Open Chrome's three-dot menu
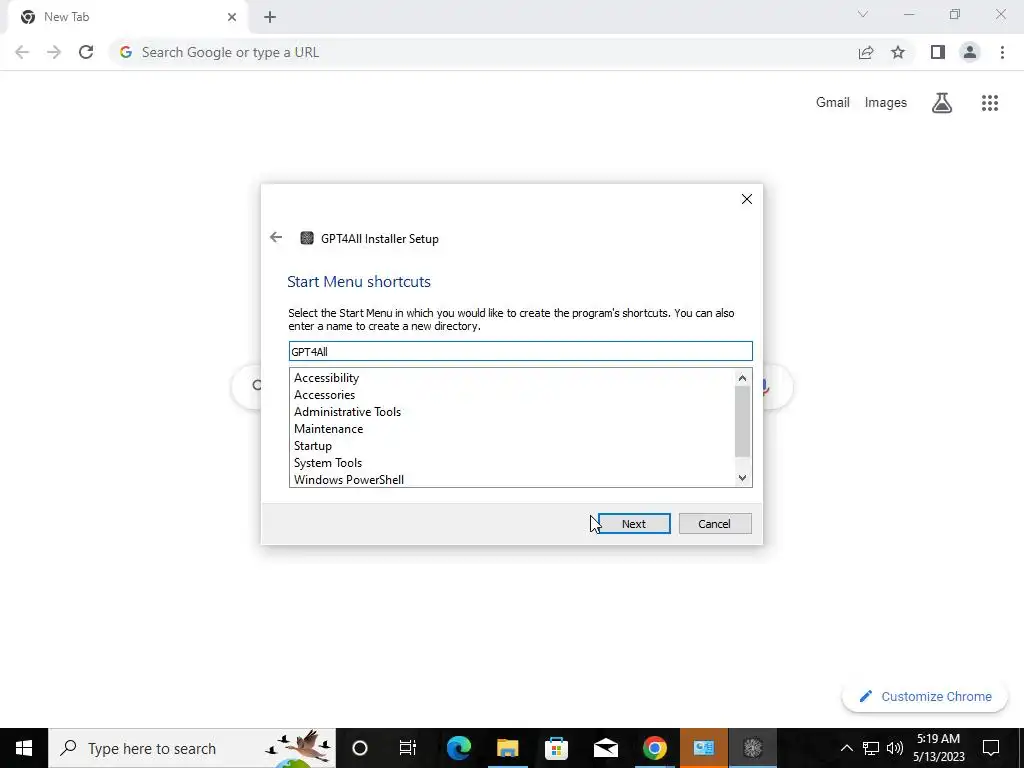This screenshot has width=1024, height=768. click(x=1002, y=52)
